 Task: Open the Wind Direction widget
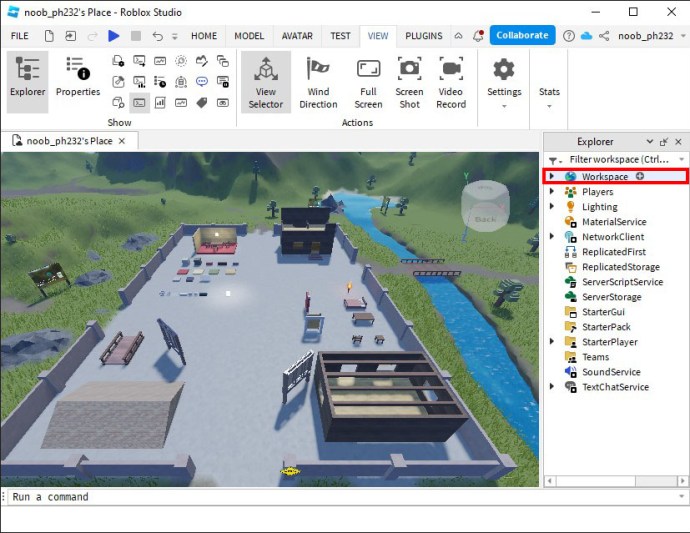(318, 82)
